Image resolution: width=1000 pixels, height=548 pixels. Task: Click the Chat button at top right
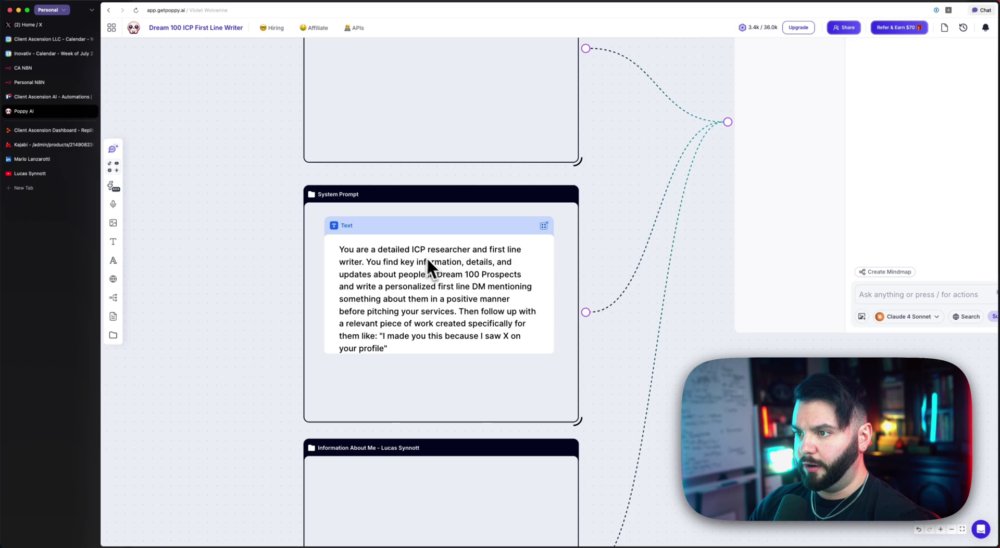(x=982, y=10)
